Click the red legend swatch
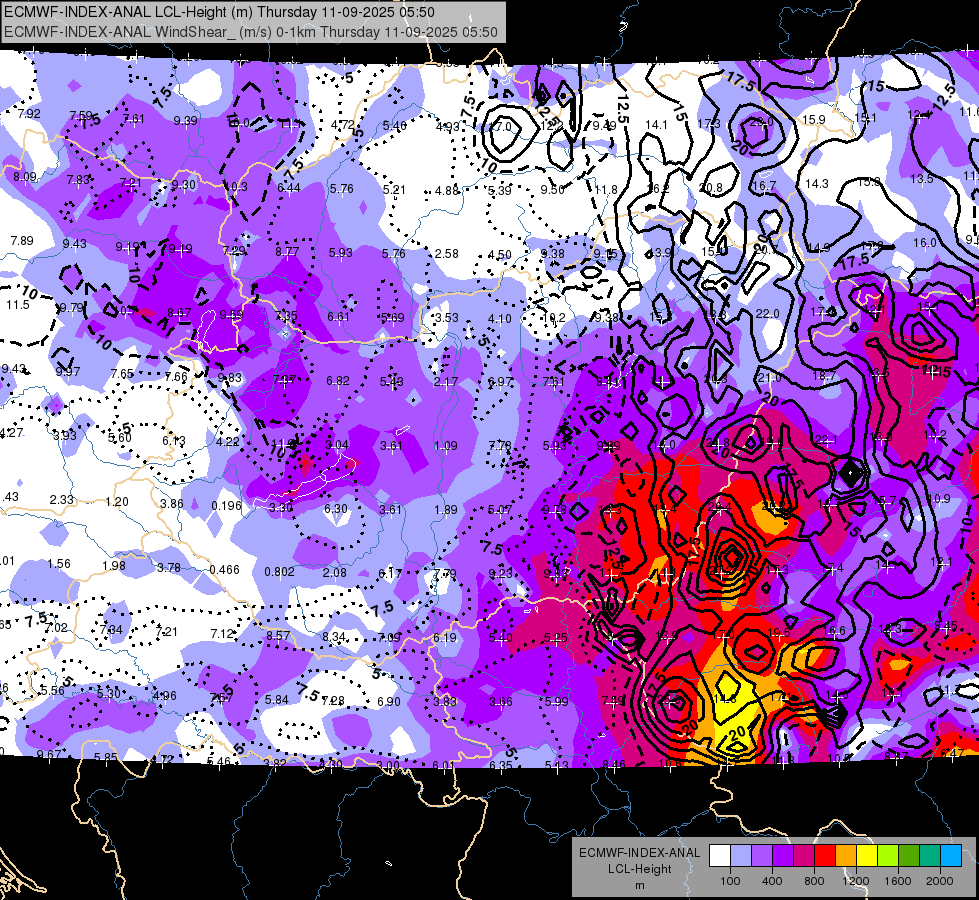979x900 pixels. click(825, 856)
